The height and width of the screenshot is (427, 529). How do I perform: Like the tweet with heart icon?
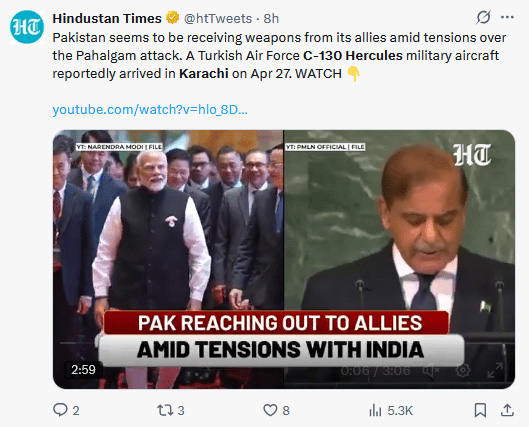coord(270,410)
